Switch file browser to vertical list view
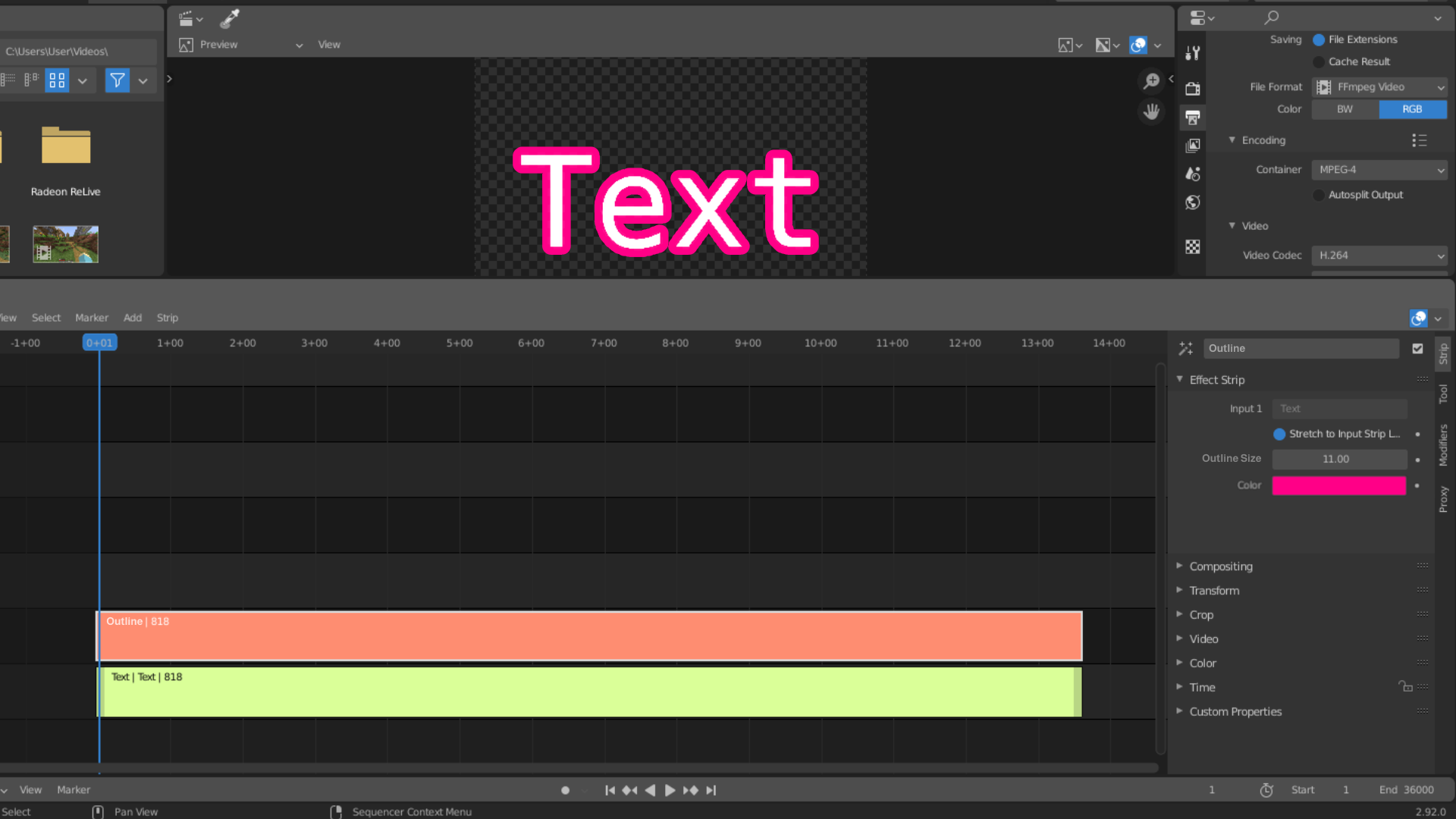Image resolution: width=1456 pixels, height=819 pixels. point(8,80)
